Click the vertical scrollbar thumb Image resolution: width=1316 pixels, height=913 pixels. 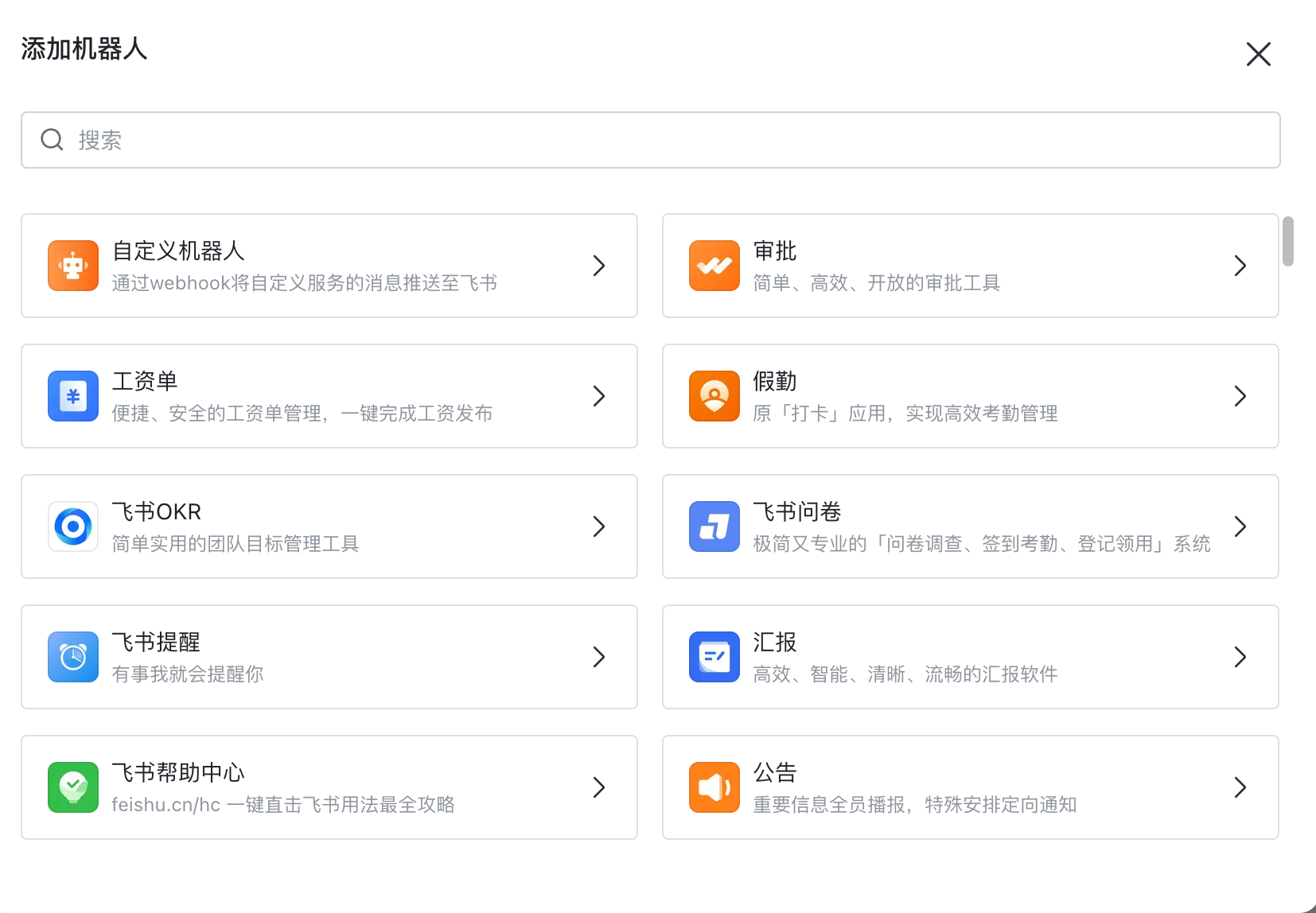pyautogui.click(x=1288, y=241)
